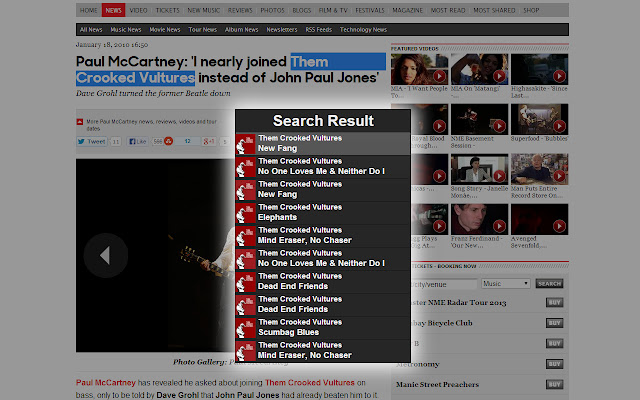Open RSS Feeds in the sub-navigation
Screen dimensions: 640x400
pos(318,29)
